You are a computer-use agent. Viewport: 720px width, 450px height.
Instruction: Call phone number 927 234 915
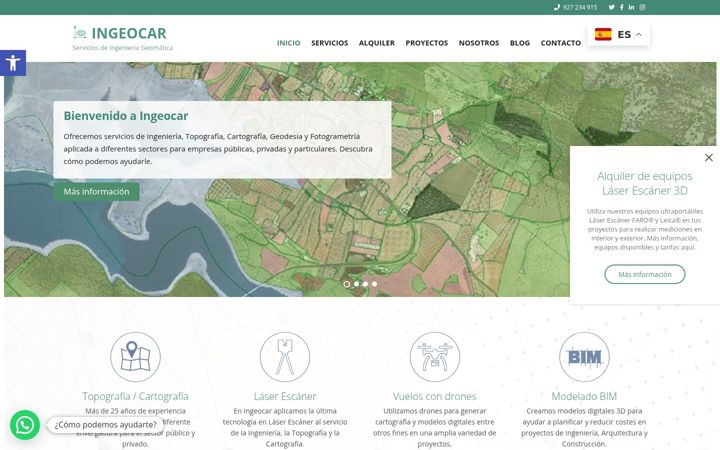[x=579, y=7]
